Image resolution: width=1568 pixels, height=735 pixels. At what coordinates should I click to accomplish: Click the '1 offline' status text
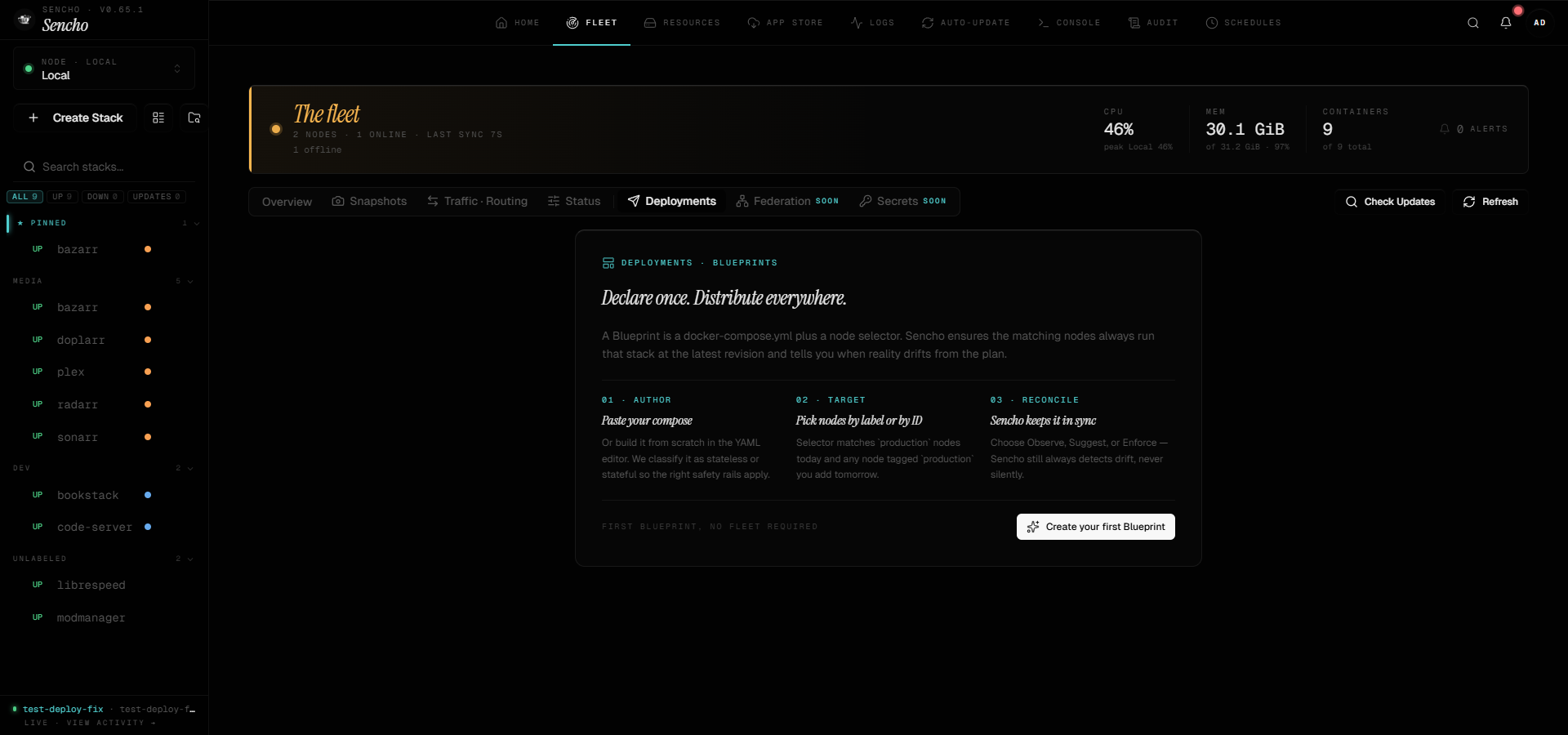(318, 150)
